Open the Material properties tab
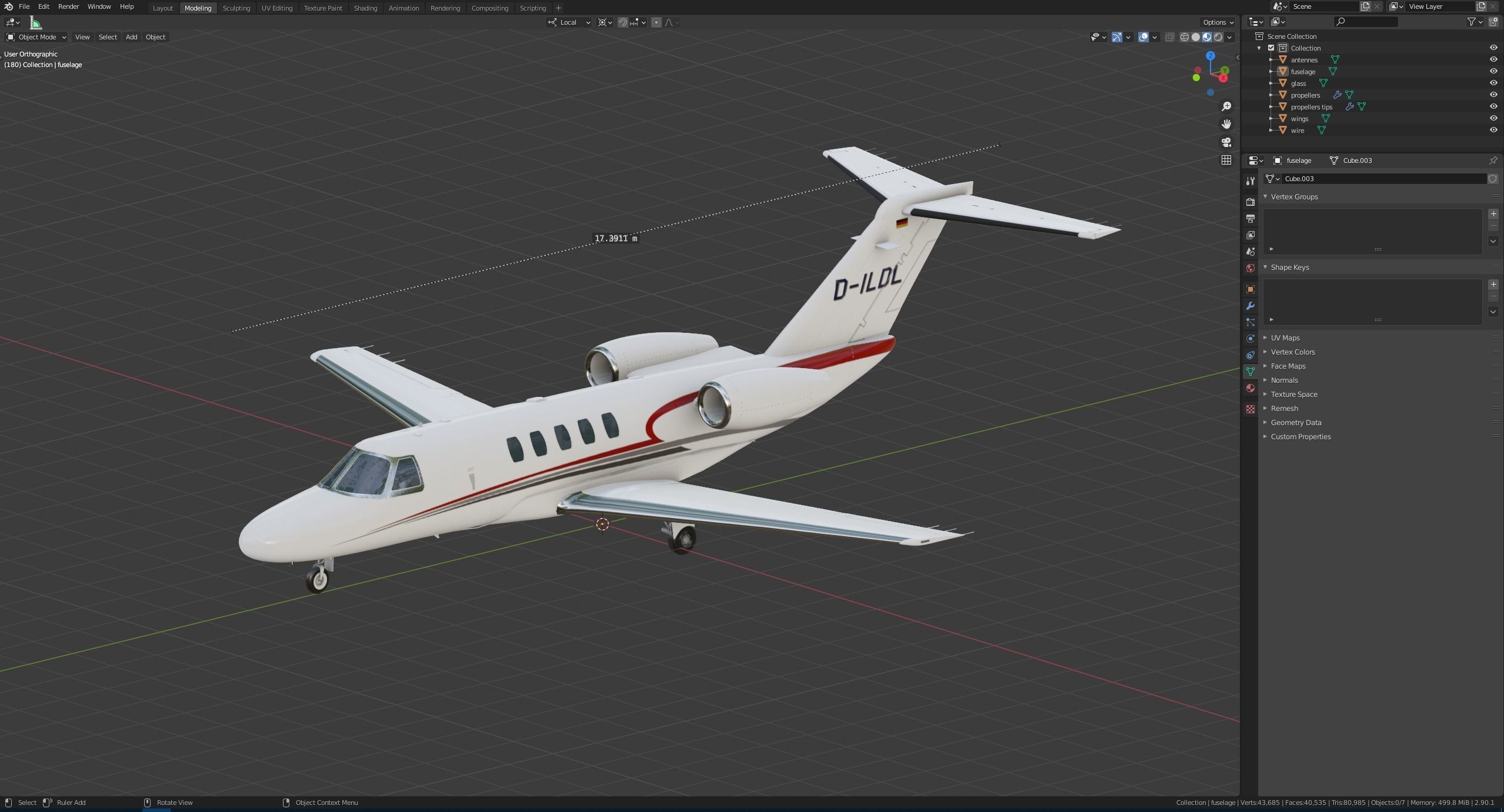Screen dimensions: 1504x812 (1250, 388)
